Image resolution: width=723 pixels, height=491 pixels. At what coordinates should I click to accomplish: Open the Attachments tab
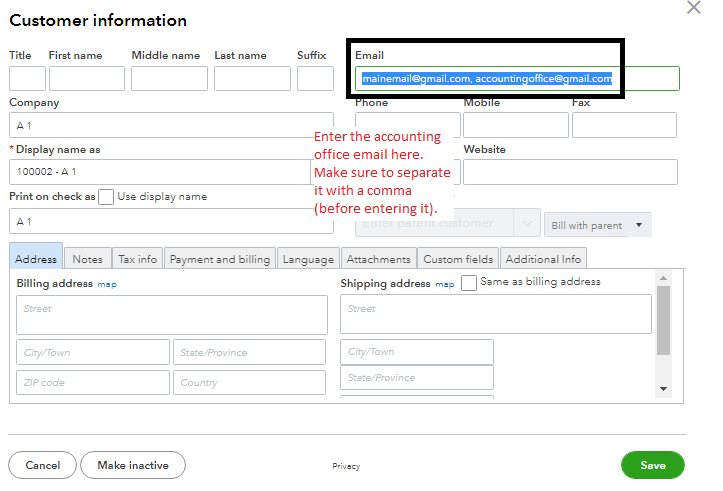click(x=379, y=259)
